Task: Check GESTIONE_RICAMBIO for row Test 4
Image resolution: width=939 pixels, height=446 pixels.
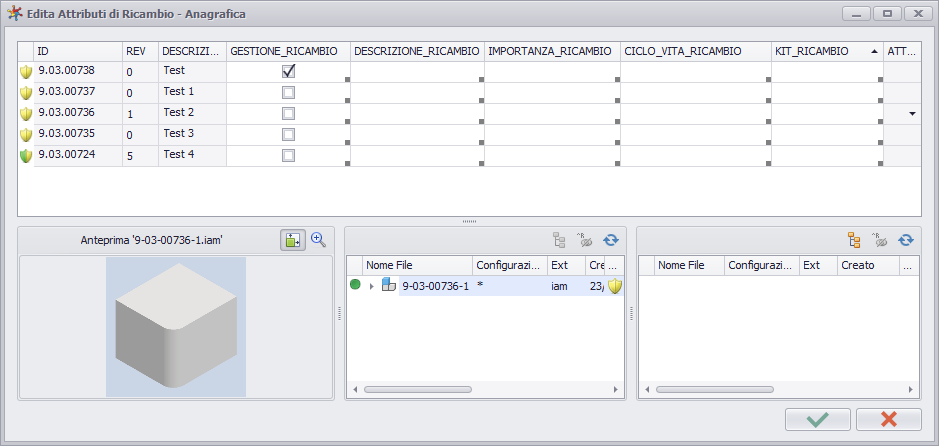Action: [289, 156]
